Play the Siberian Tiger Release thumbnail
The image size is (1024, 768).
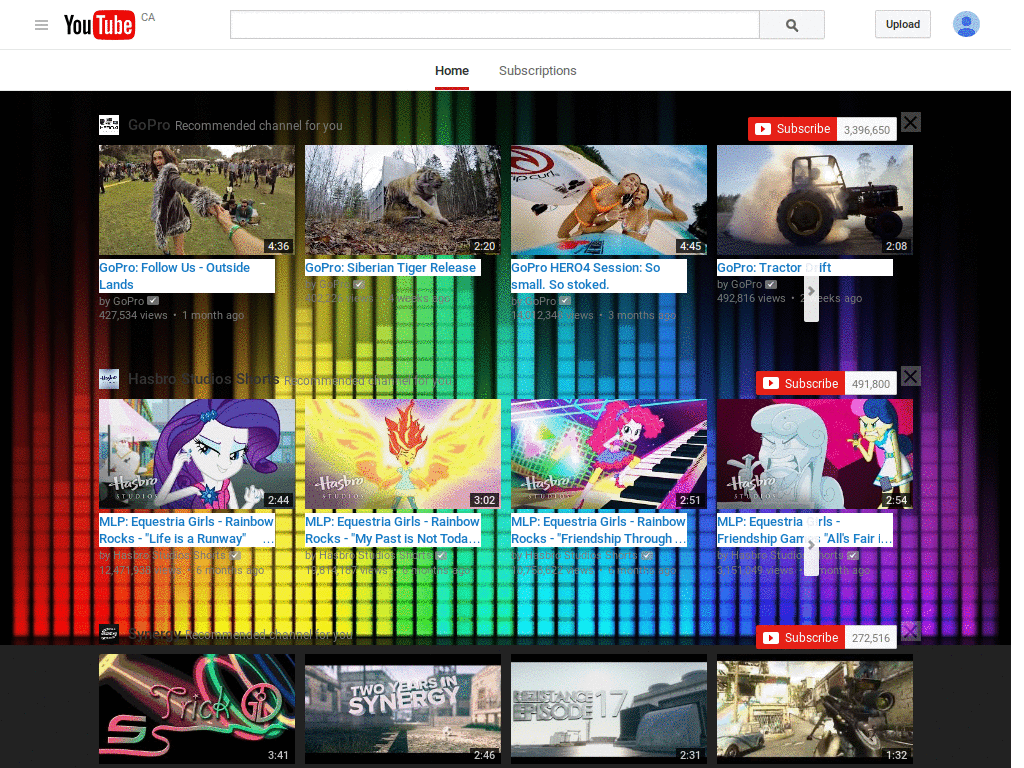(x=403, y=200)
